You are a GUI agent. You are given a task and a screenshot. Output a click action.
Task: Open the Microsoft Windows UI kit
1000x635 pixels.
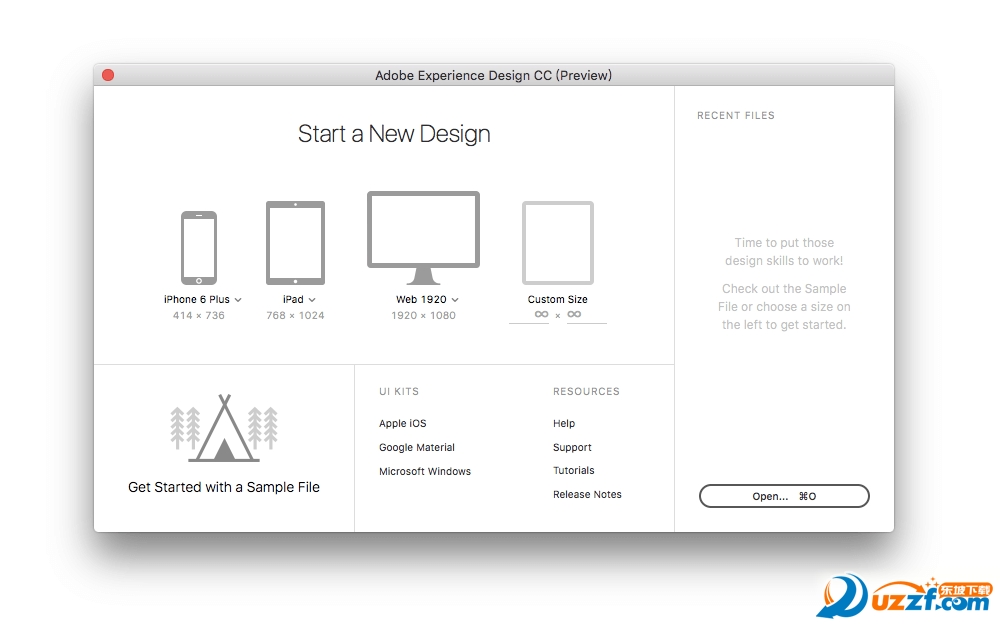click(425, 471)
